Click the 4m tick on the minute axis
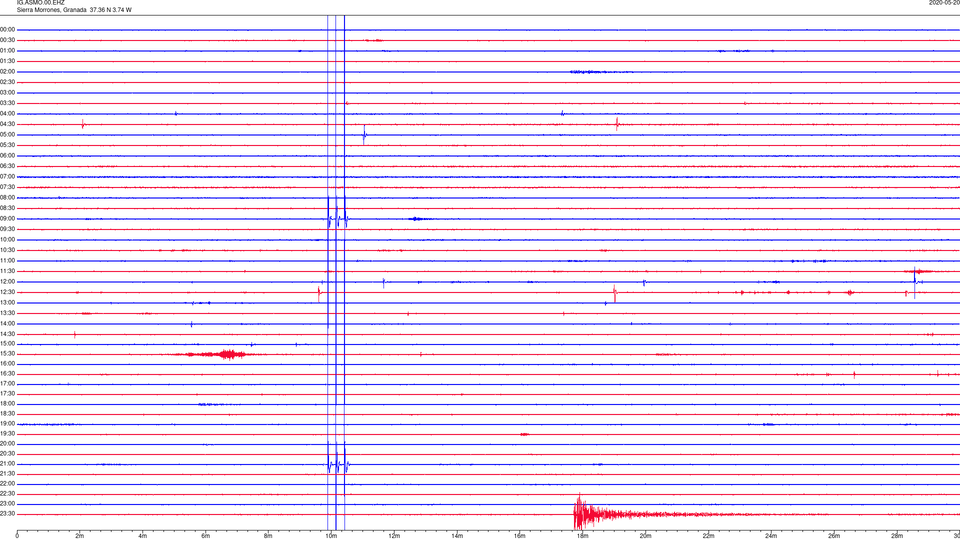Image resolution: width=960 pixels, height=540 pixels. (143, 536)
